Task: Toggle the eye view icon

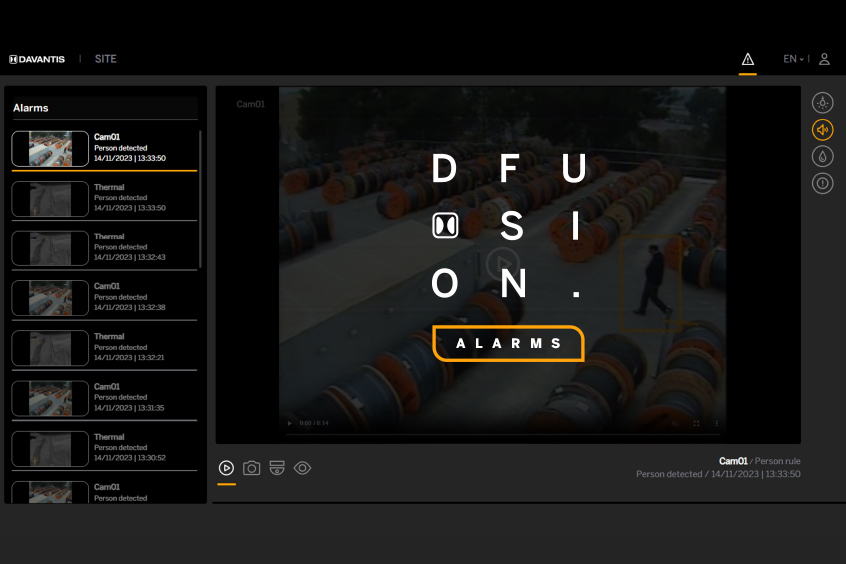Action: (x=302, y=468)
